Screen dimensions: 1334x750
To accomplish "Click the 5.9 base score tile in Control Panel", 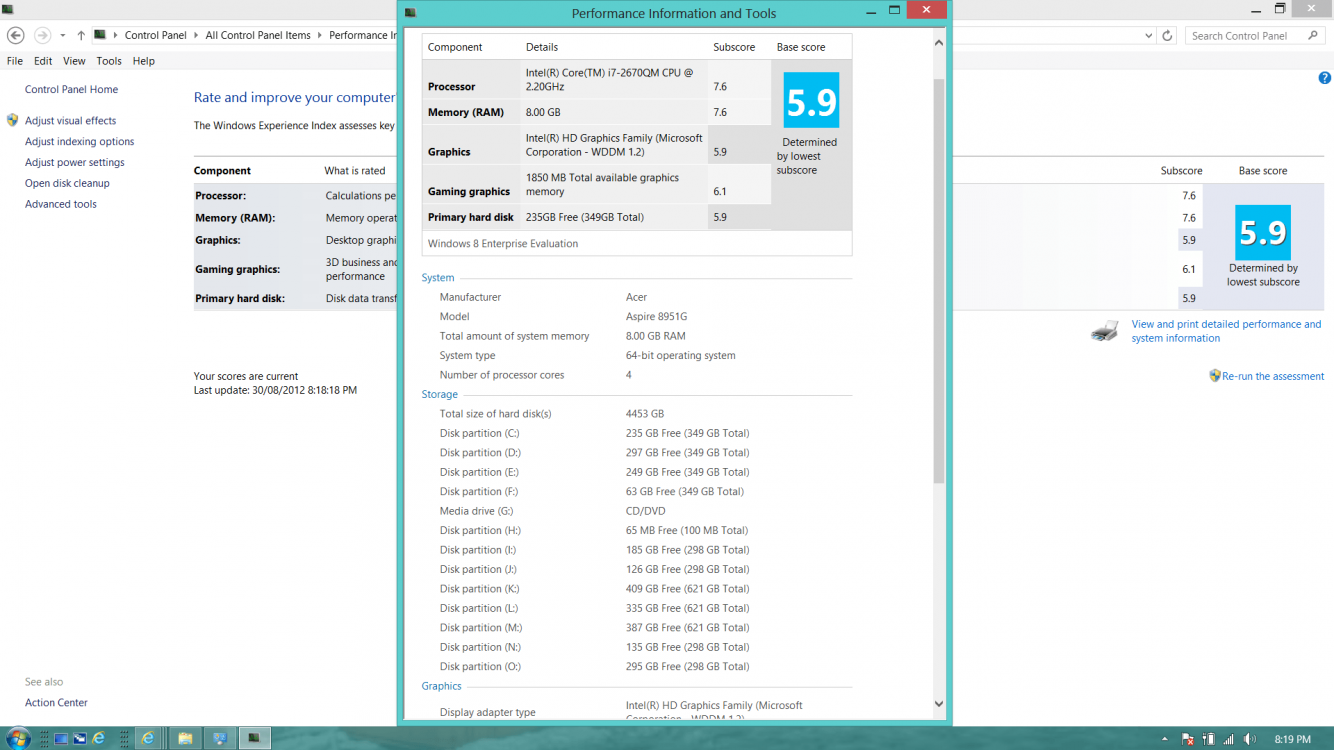I will [1263, 233].
